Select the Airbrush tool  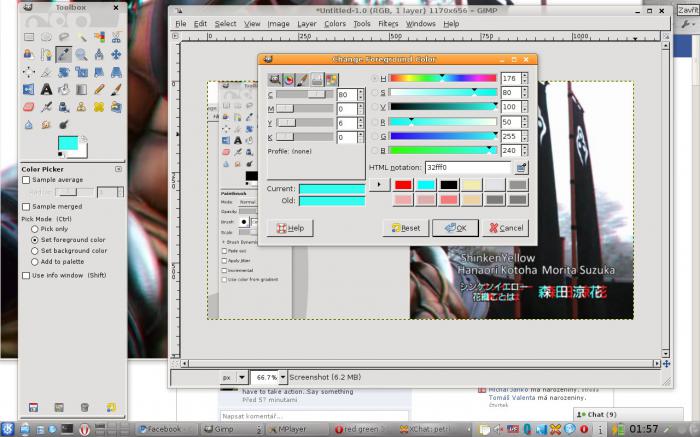pyautogui.click(x=46, y=107)
